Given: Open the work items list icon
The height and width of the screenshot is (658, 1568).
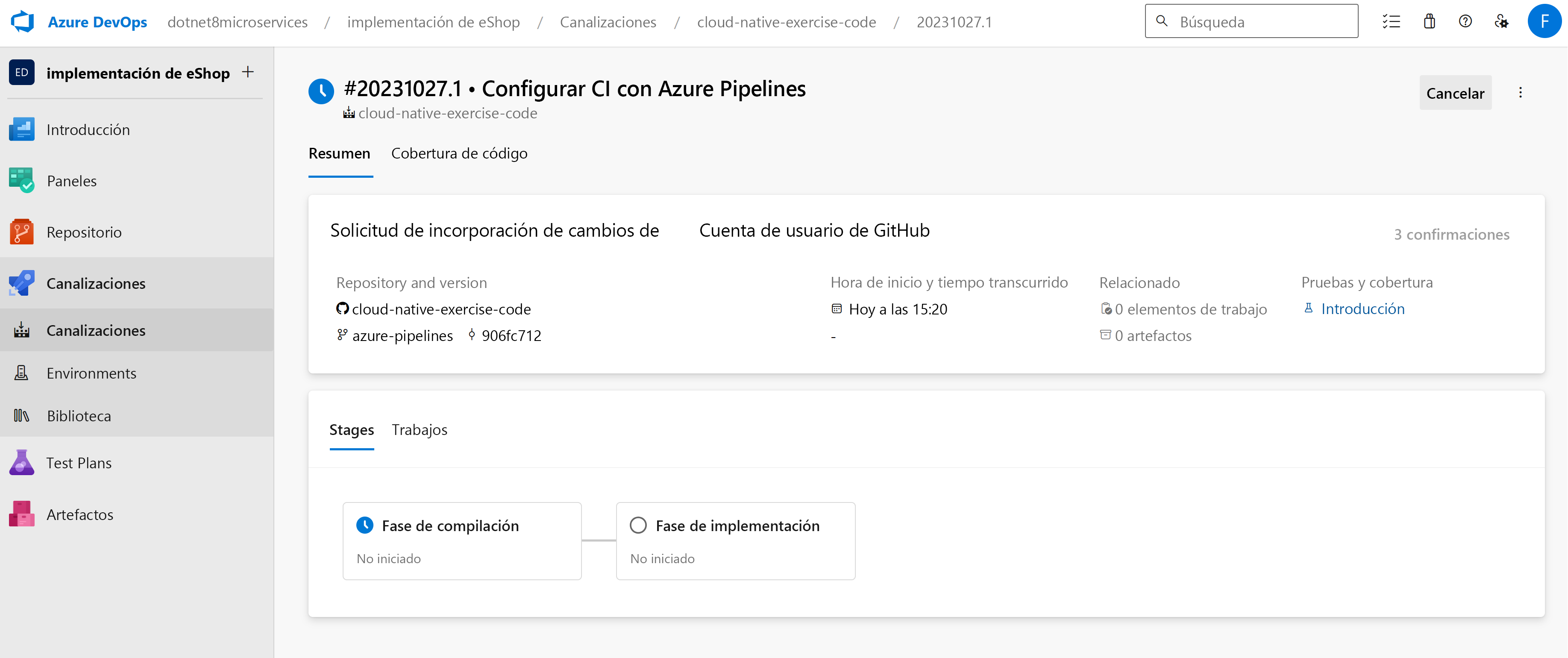Looking at the screenshot, I should (x=1392, y=22).
